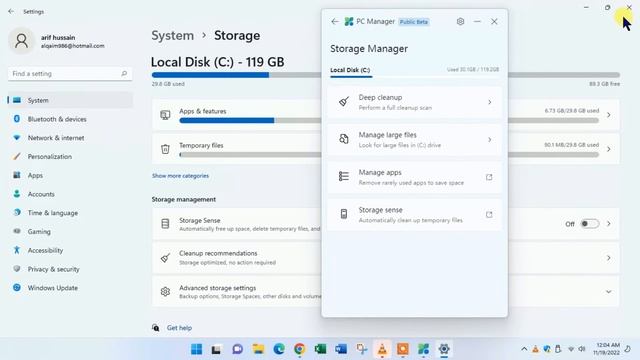The width and height of the screenshot is (640, 360).
Task: Click the user profile avatar
Action: pyautogui.click(x=21, y=41)
